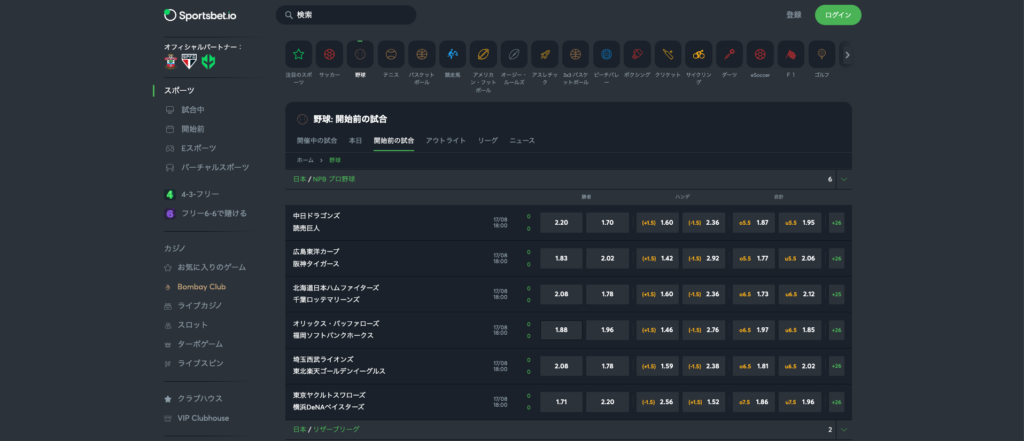1024x441 pixels.
Task: Click the 登録 register link
Action: (794, 15)
